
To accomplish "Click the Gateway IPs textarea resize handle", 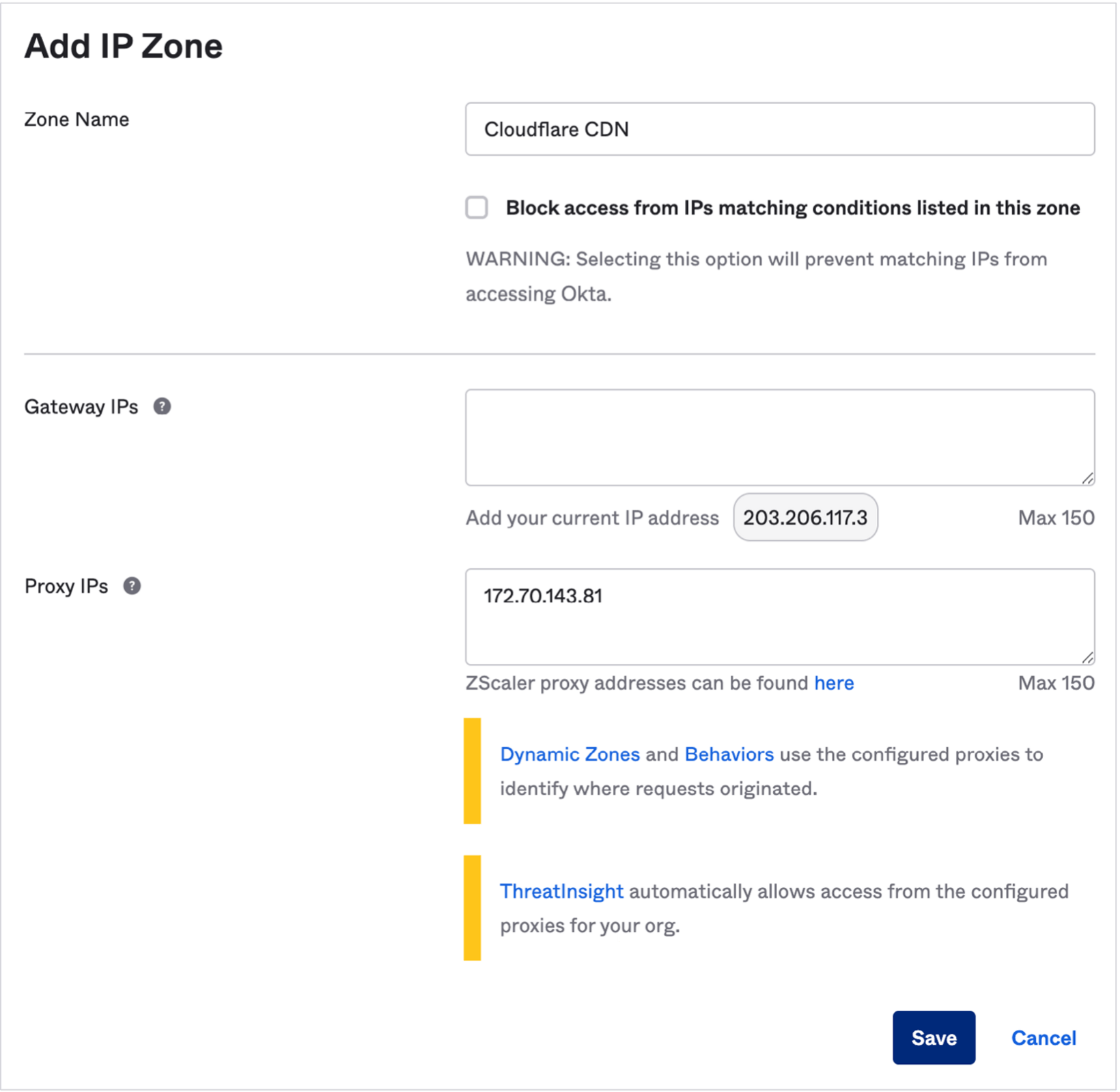I will (1087, 478).
